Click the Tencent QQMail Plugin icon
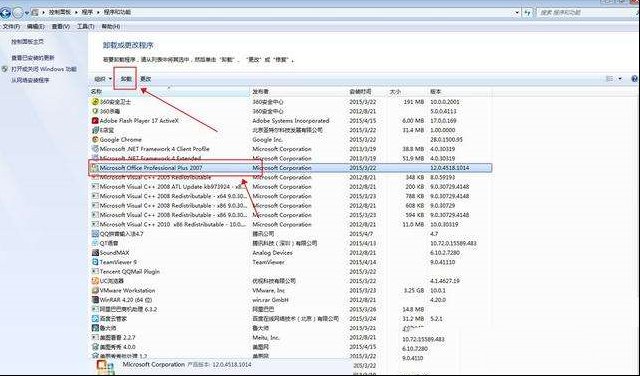 [95, 271]
